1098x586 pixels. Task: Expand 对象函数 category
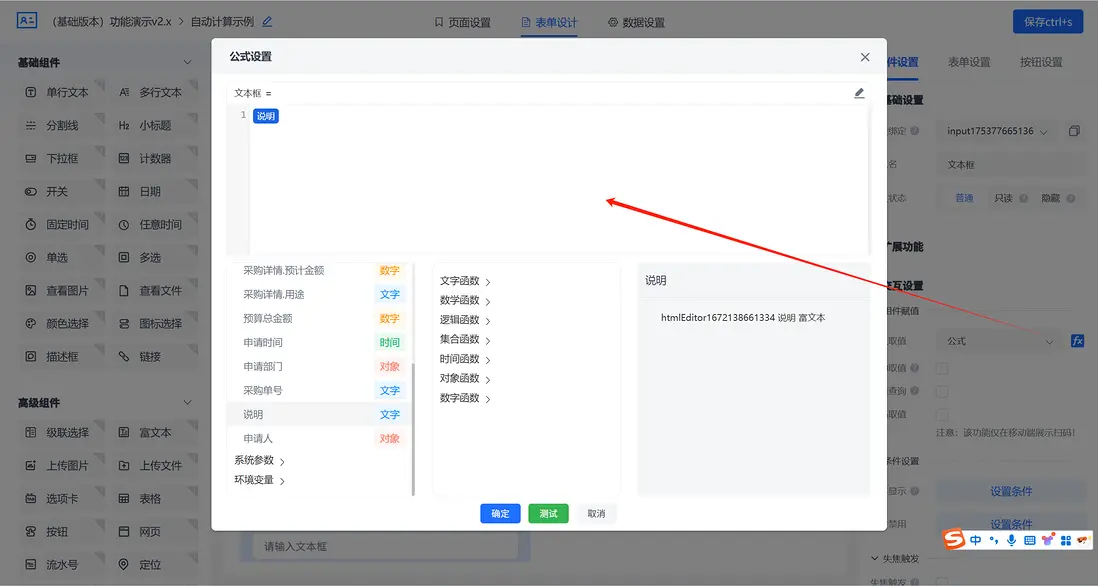465,379
